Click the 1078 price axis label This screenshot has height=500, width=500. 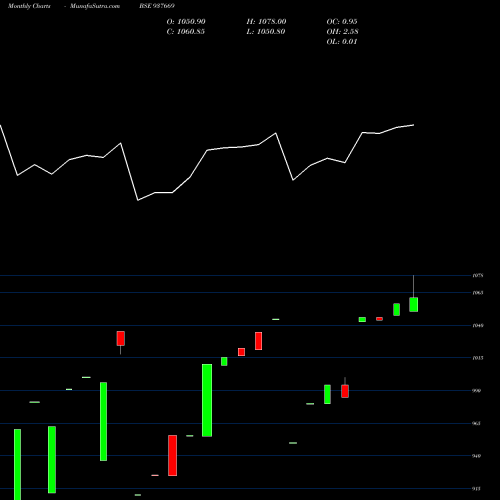tap(478, 276)
